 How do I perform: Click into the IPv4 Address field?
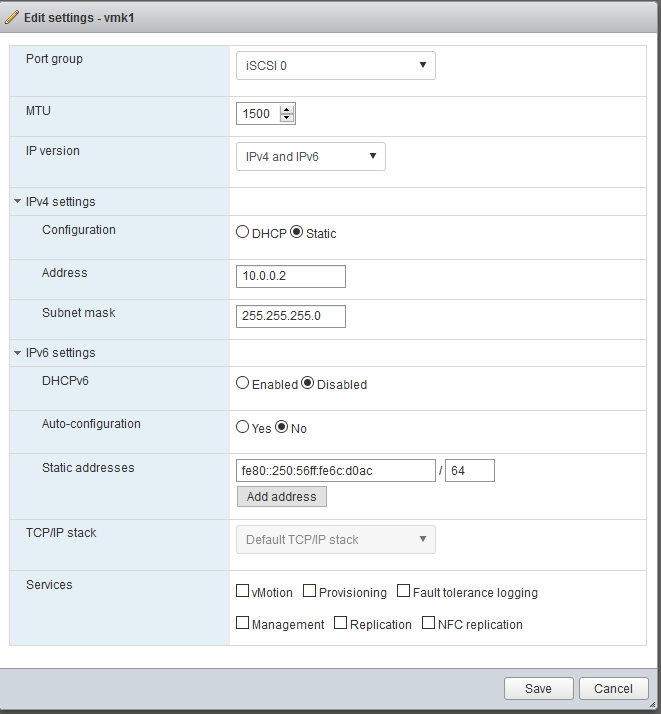pyautogui.click(x=290, y=276)
